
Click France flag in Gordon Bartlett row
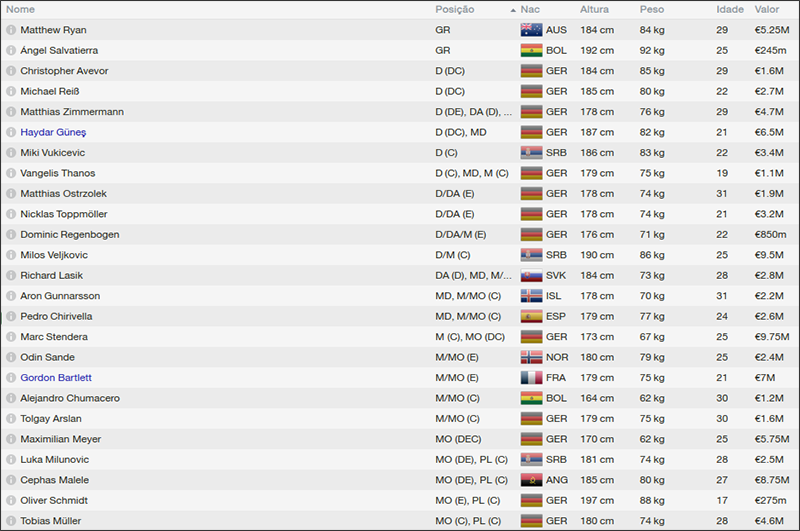coord(531,378)
